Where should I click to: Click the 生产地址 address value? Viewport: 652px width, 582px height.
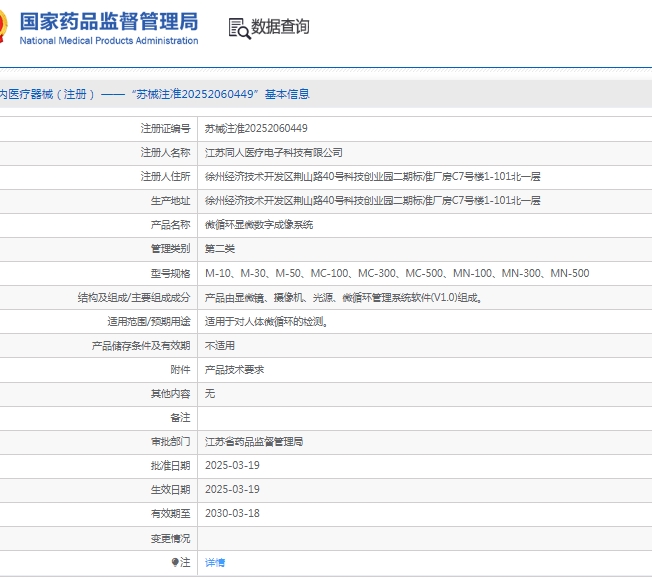[373, 201]
